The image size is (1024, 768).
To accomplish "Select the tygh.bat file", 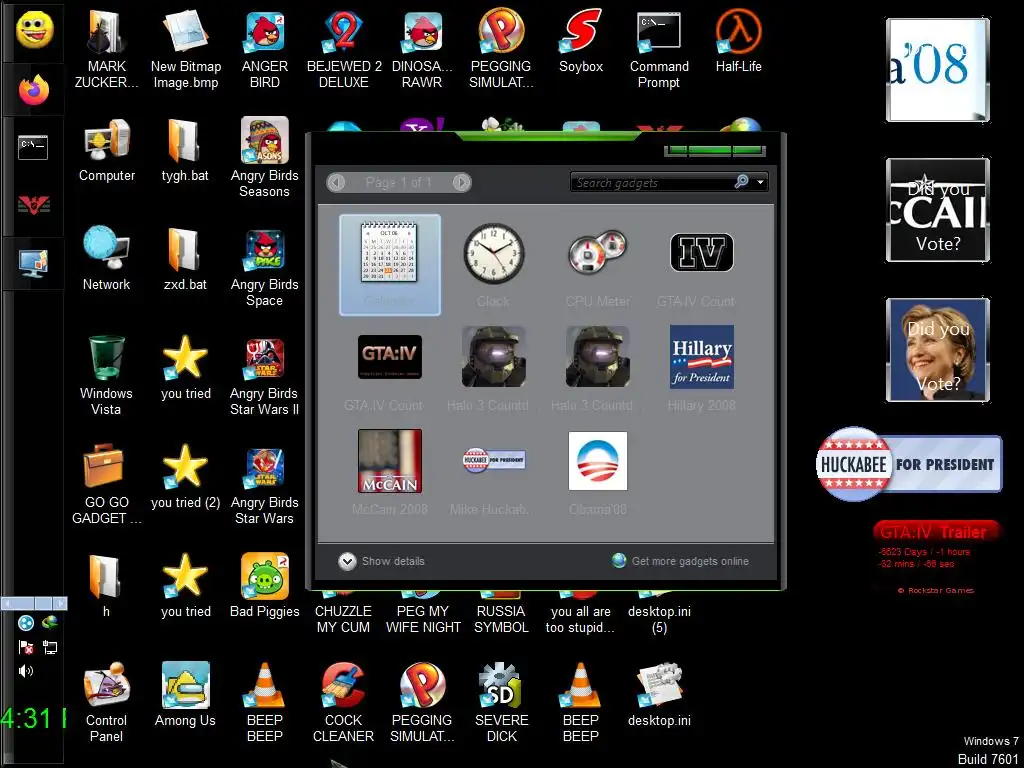I will pos(185,151).
